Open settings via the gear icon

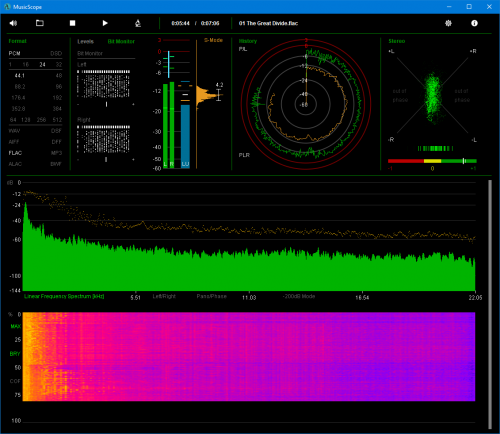448,23
